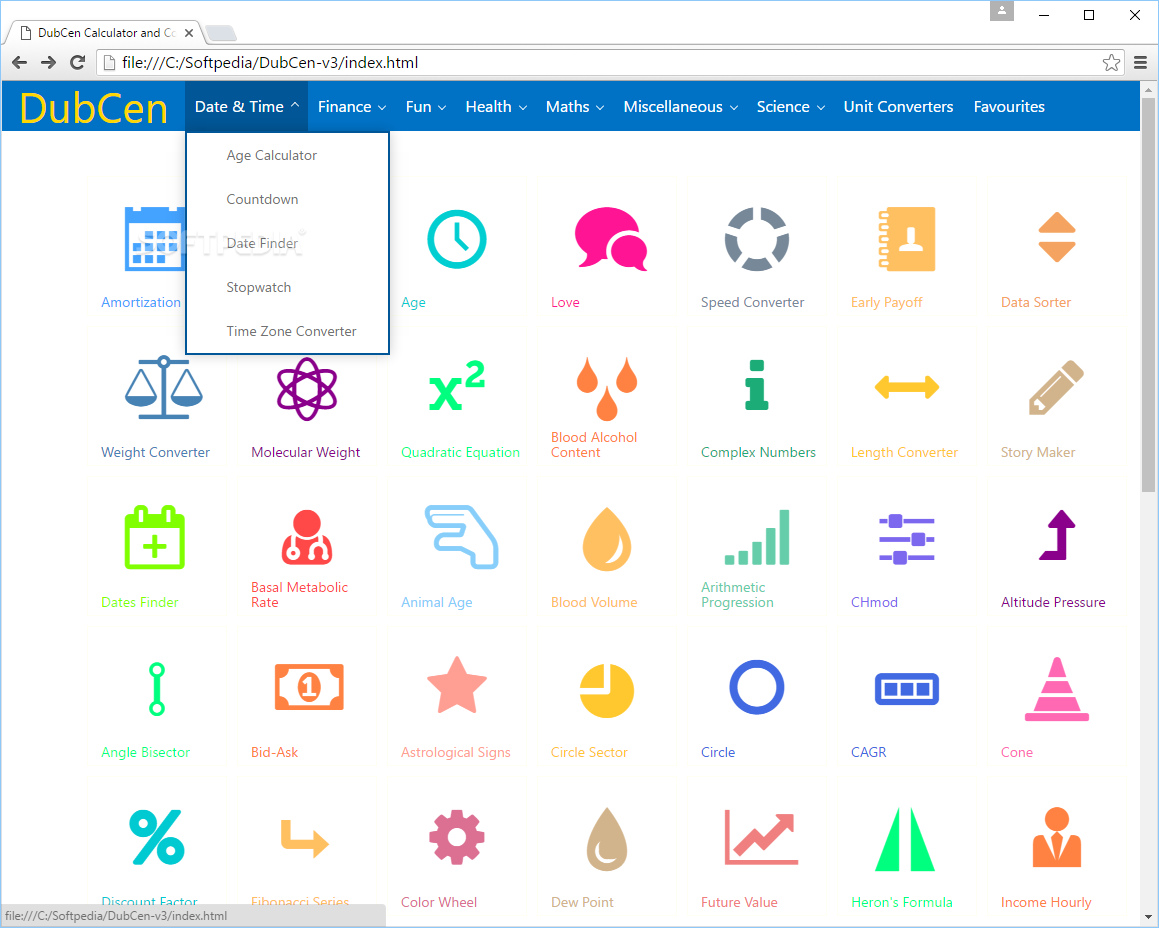Select Time Zone Converter from the dropdown
The height and width of the screenshot is (928, 1159).
point(288,331)
